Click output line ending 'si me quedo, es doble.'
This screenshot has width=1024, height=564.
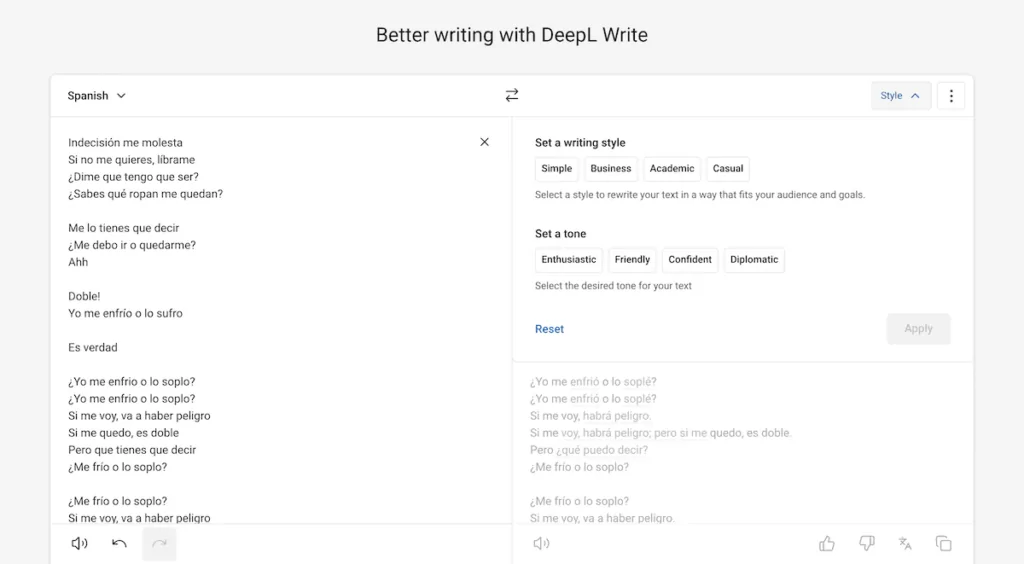click(660, 433)
